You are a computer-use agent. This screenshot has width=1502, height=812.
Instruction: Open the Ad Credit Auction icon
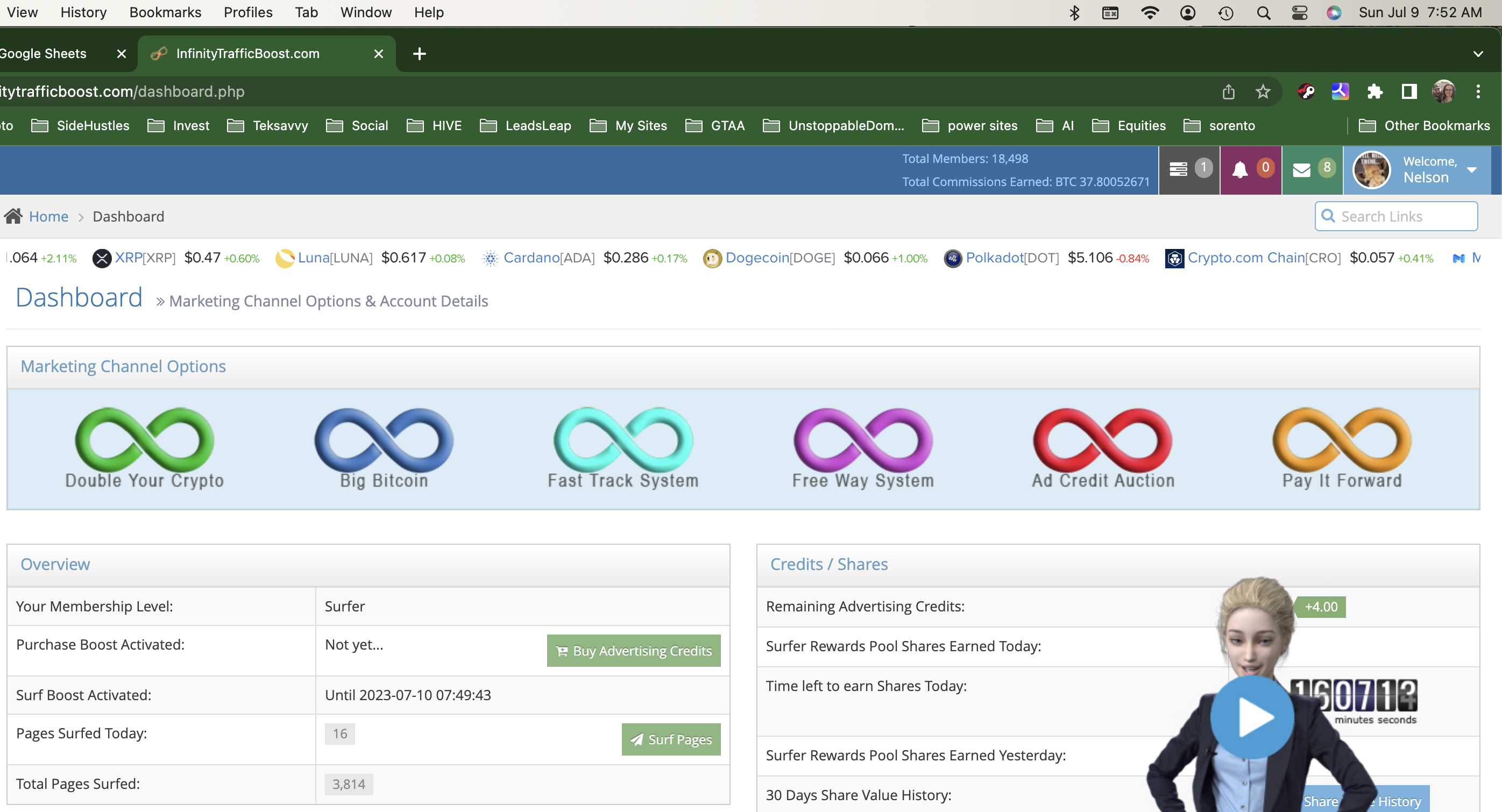(x=1103, y=448)
